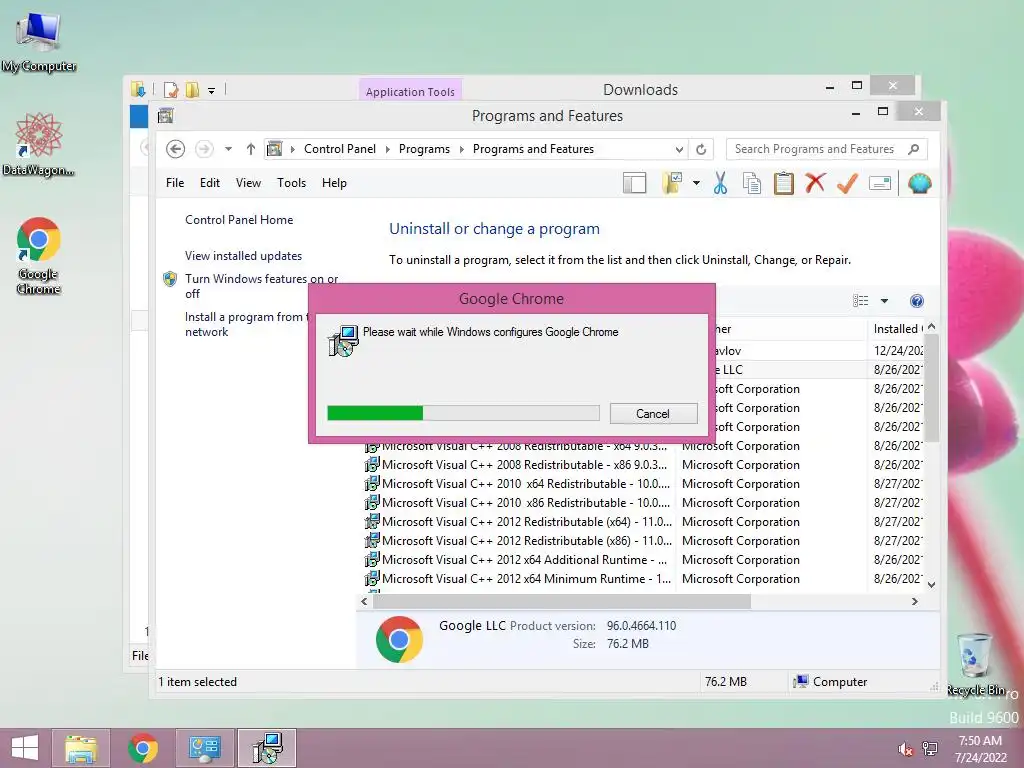Image resolution: width=1024 pixels, height=768 pixels.
Task: Click the vertical scrollbar down arrow
Action: tap(932, 585)
